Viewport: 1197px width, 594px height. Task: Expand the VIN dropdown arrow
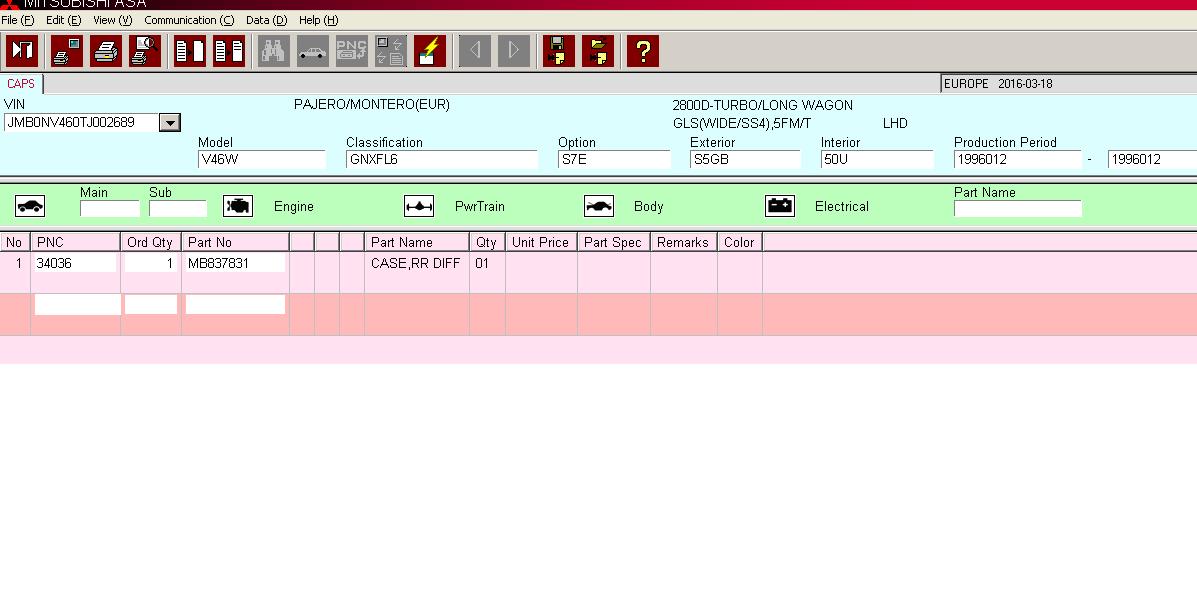169,122
